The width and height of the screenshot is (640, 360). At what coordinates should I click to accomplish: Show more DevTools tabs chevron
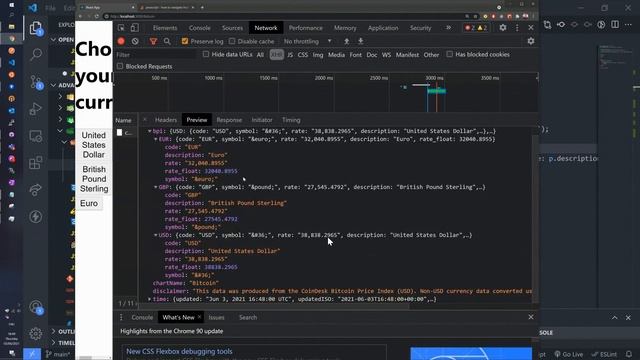click(449, 28)
